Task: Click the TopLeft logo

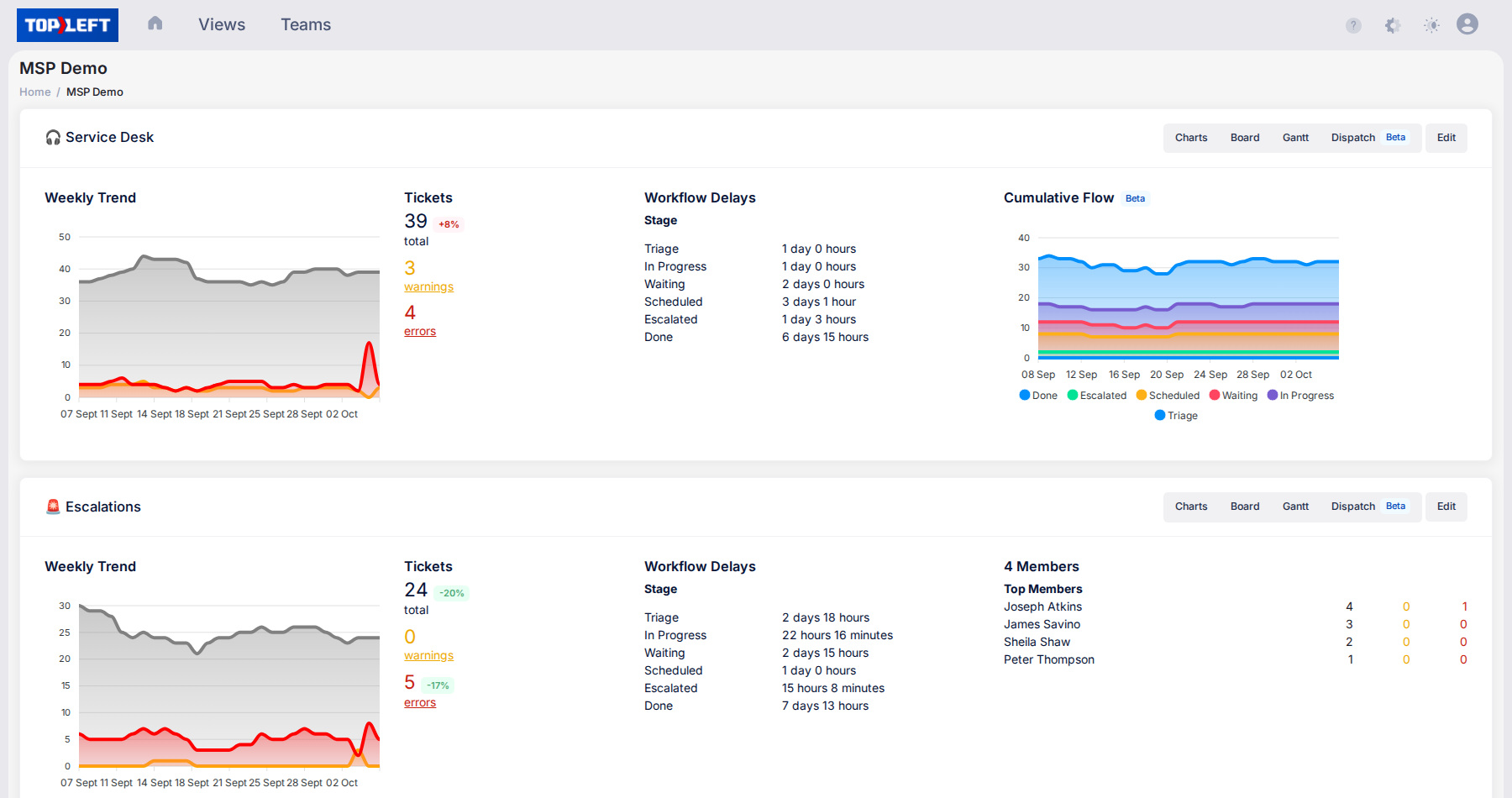Action: click(x=67, y=25)
